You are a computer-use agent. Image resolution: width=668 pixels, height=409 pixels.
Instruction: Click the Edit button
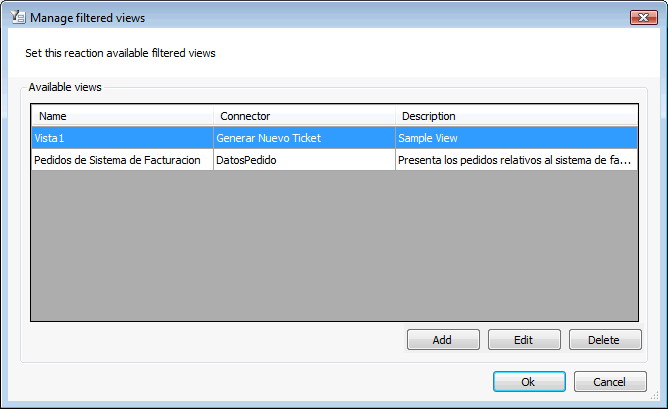pyautogui.click(x=524, y=340)
